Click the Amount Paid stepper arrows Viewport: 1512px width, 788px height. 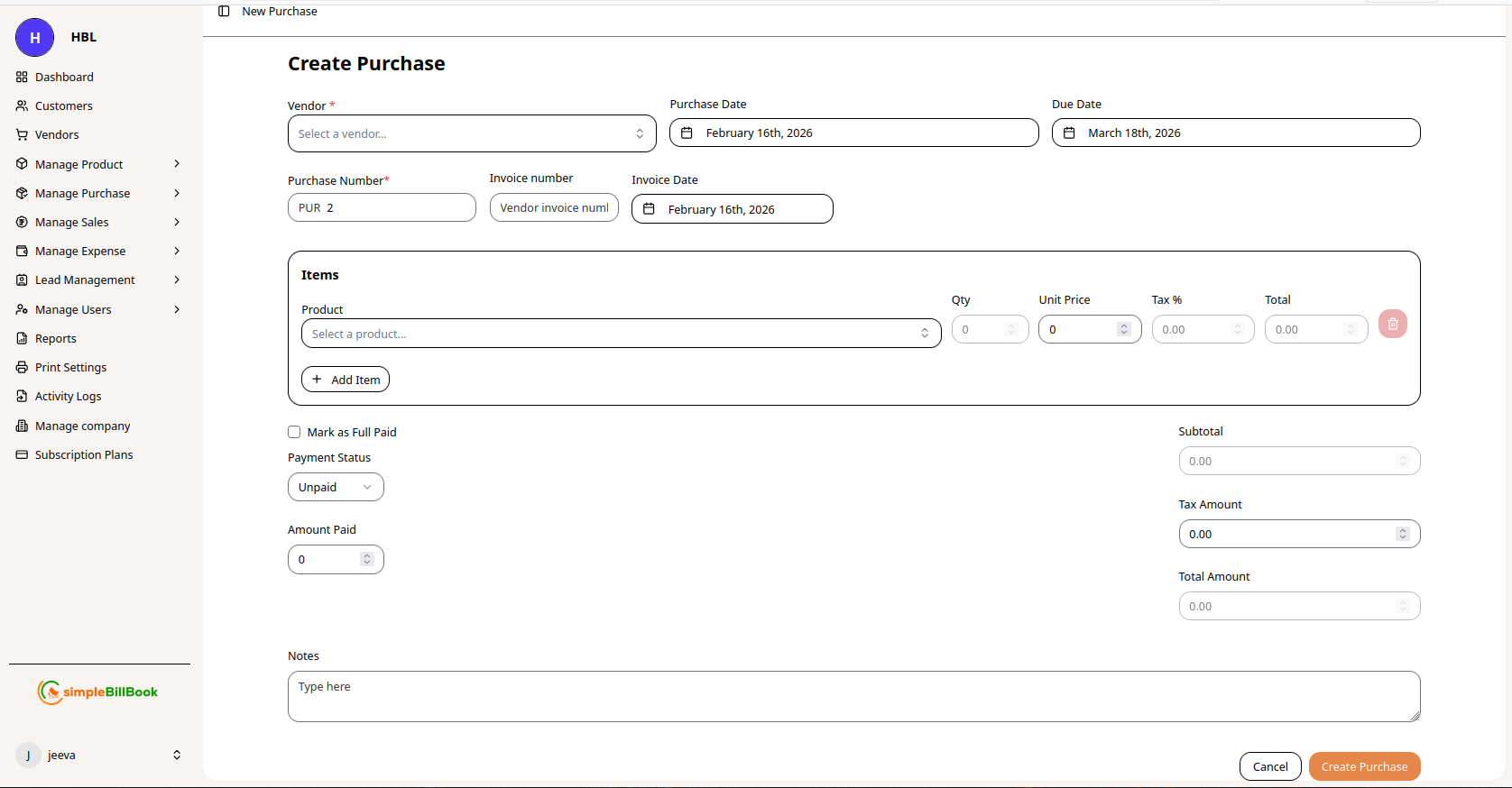tap(366, 559)
